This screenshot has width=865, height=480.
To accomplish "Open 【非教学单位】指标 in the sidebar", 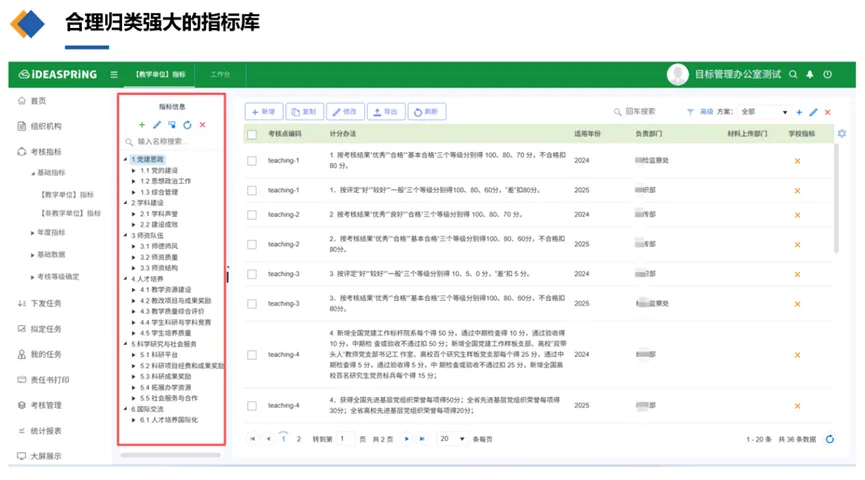I will coord(71,214).
